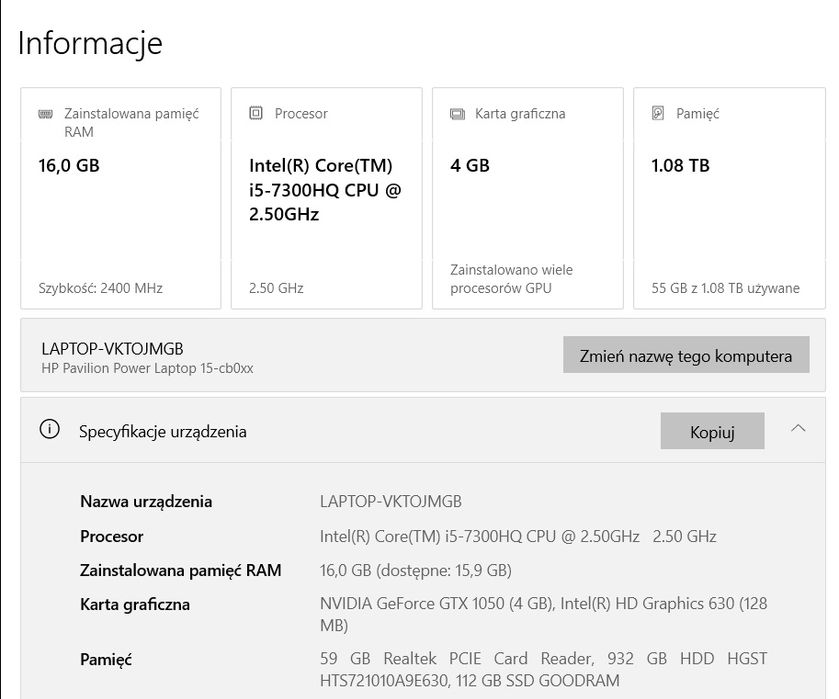Click the Procesor label in specifications
This screenshot has height=699, width=839.
[112, 536]
